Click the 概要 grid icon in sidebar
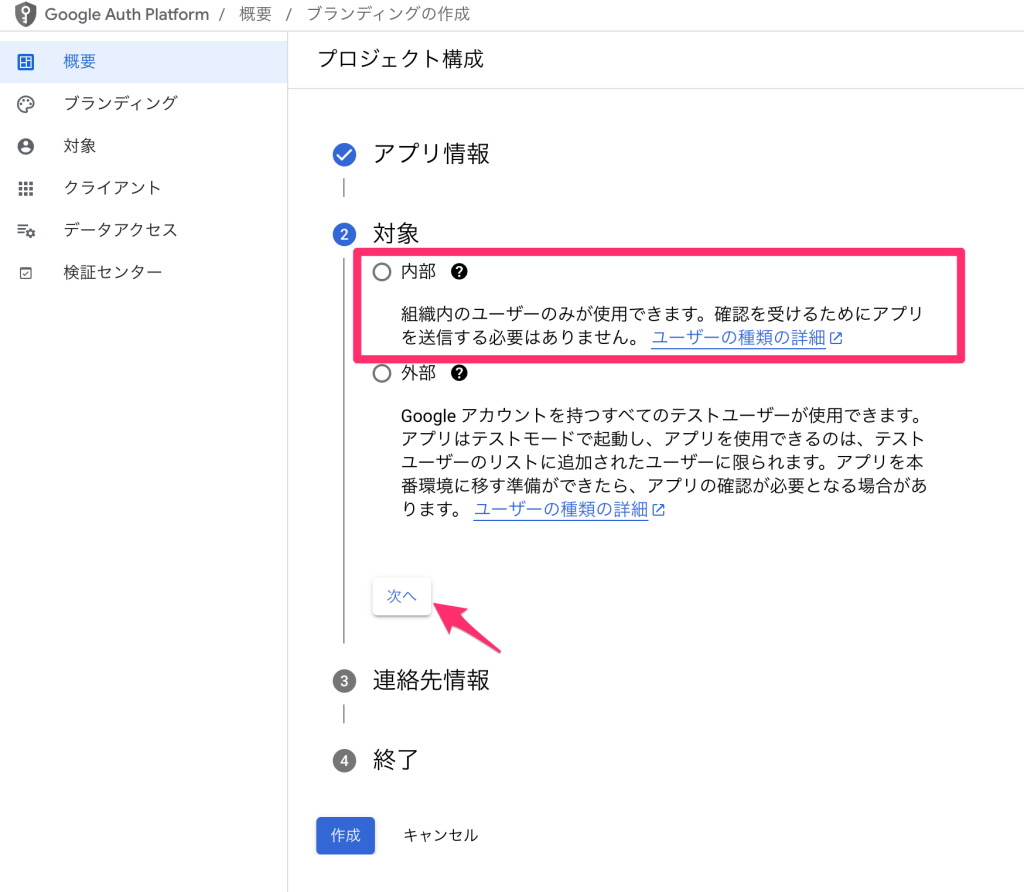Image resolution: width=1024 pixels, height=892 pixels. (x=25, y=62)
